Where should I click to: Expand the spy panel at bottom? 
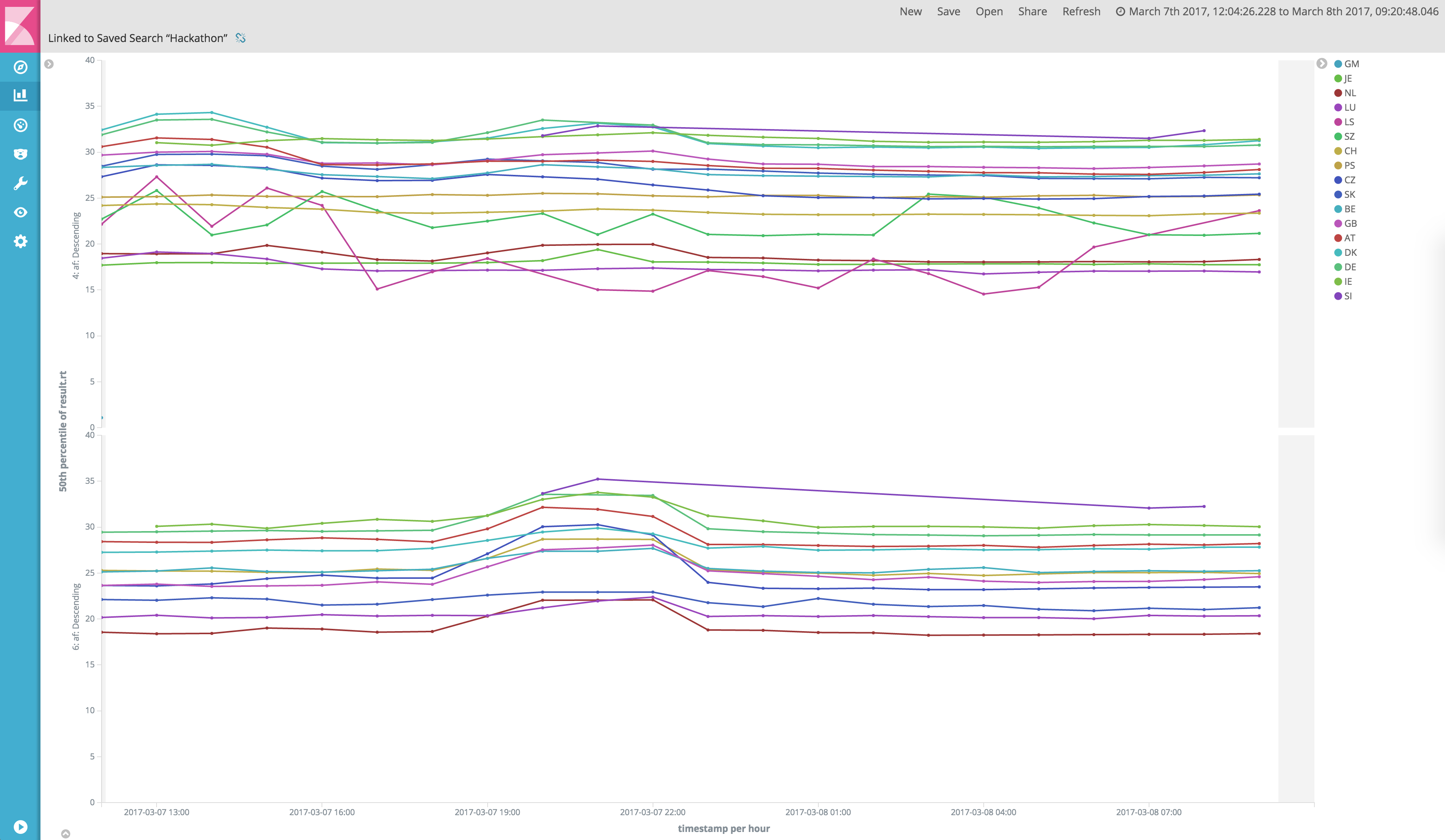coord(66,834)
